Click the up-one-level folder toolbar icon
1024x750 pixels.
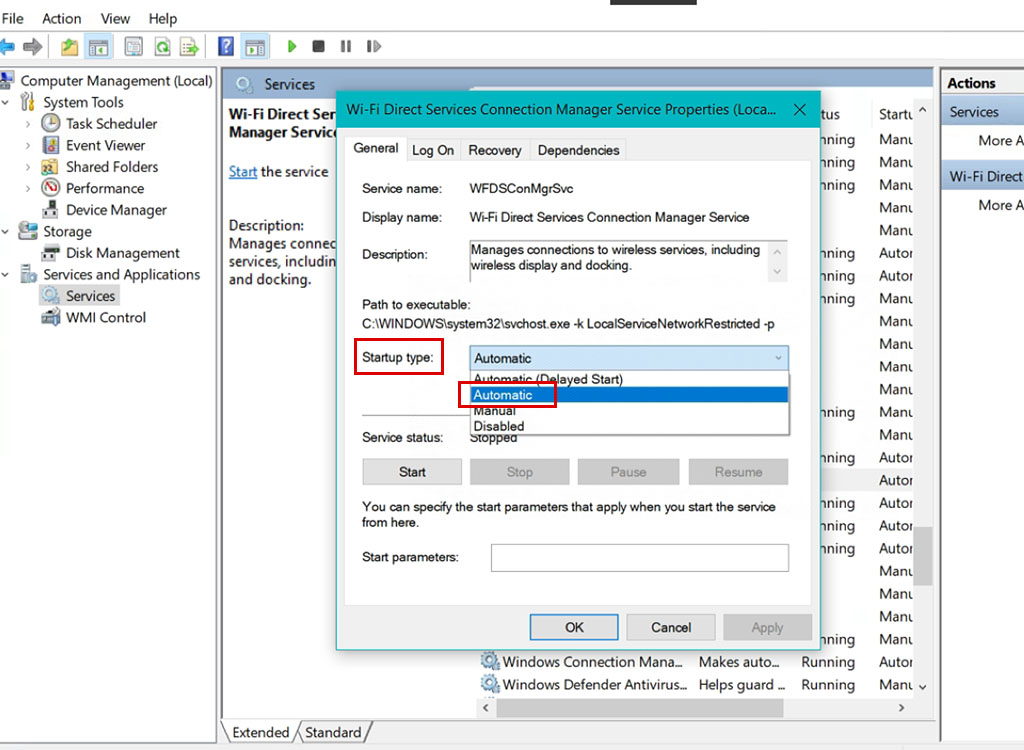pyautogui.click(x=69, y=46)
